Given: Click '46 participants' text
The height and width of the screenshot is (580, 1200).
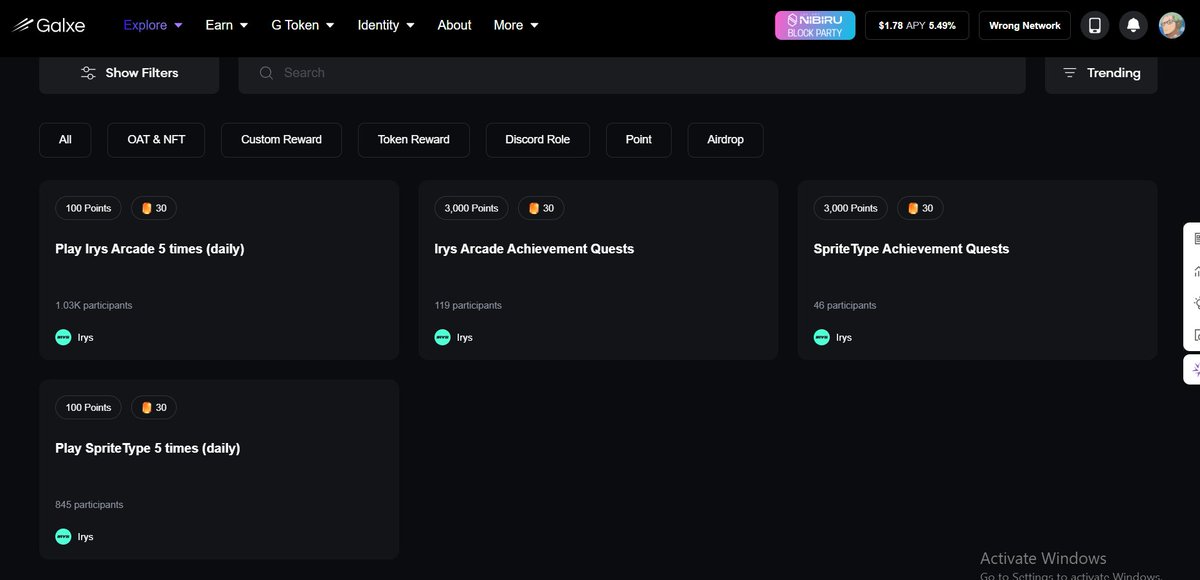Looking at the screenshot, I should click(x=844, y=305).
